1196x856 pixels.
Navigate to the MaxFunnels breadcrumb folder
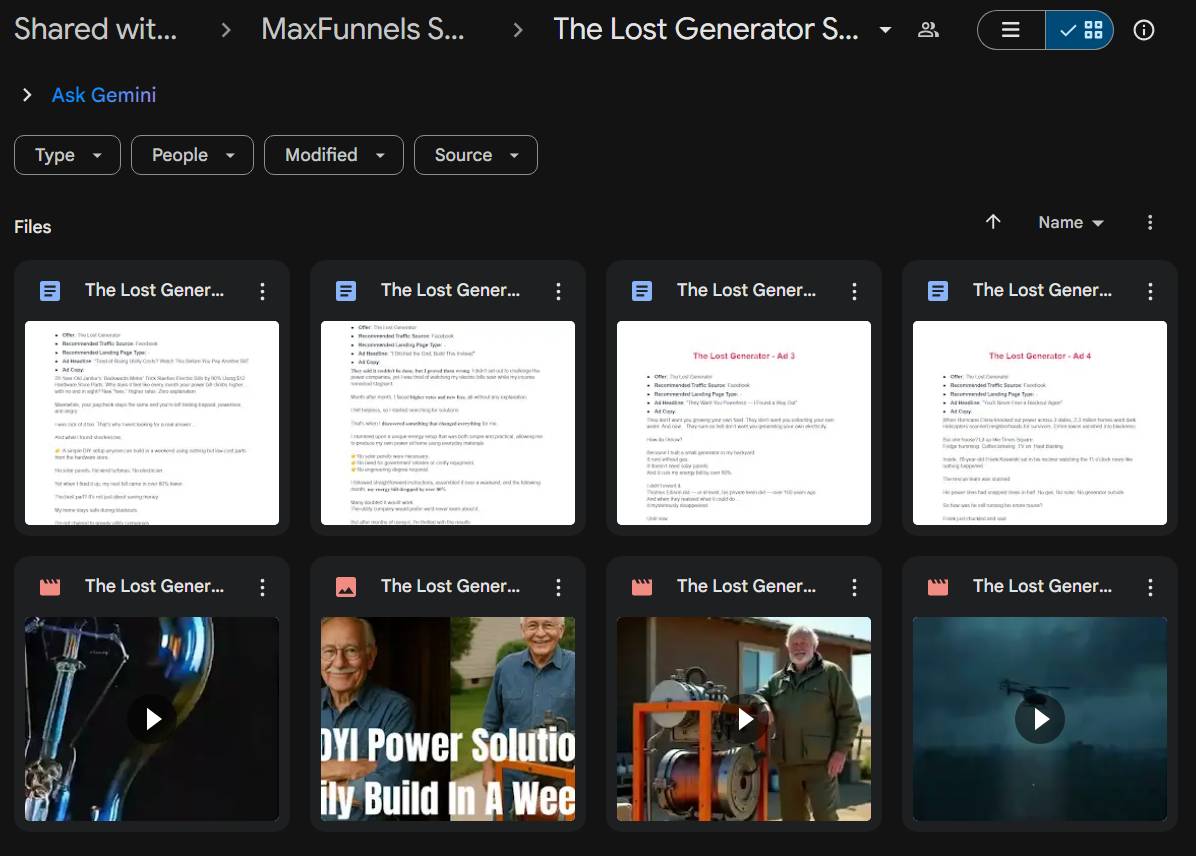362,29
